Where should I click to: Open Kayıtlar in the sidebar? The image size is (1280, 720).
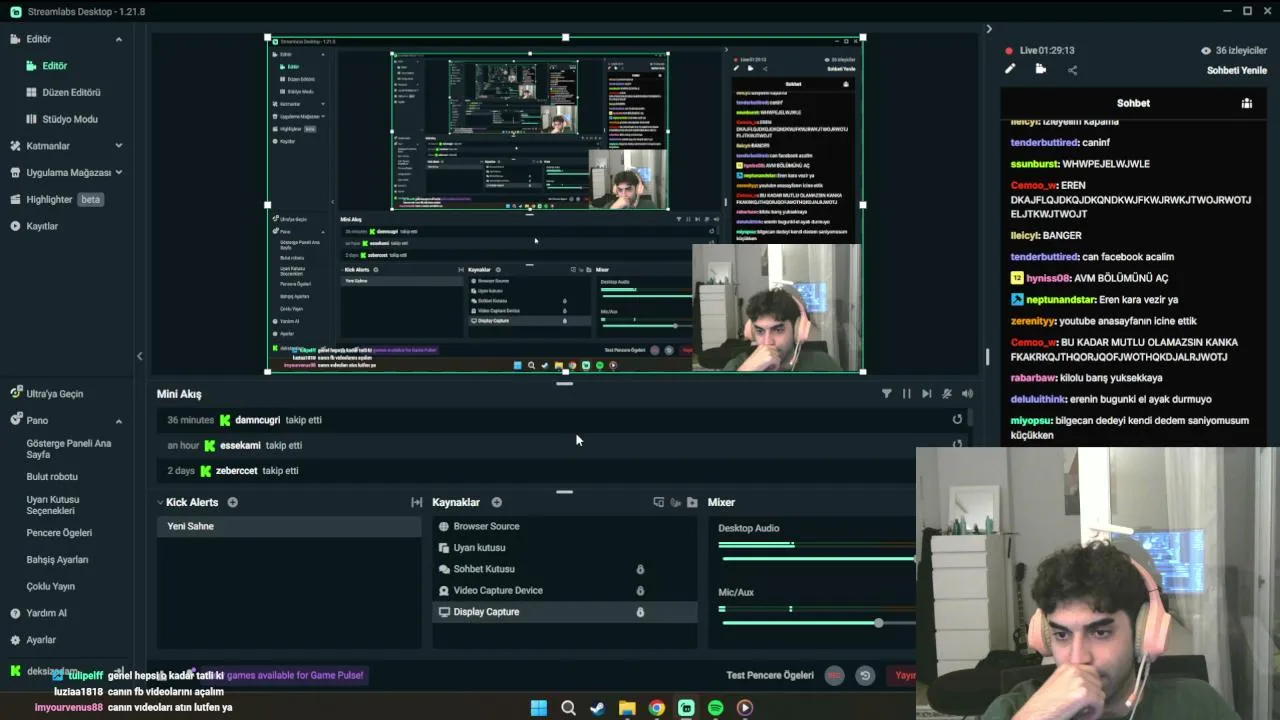tap(42, 226)
